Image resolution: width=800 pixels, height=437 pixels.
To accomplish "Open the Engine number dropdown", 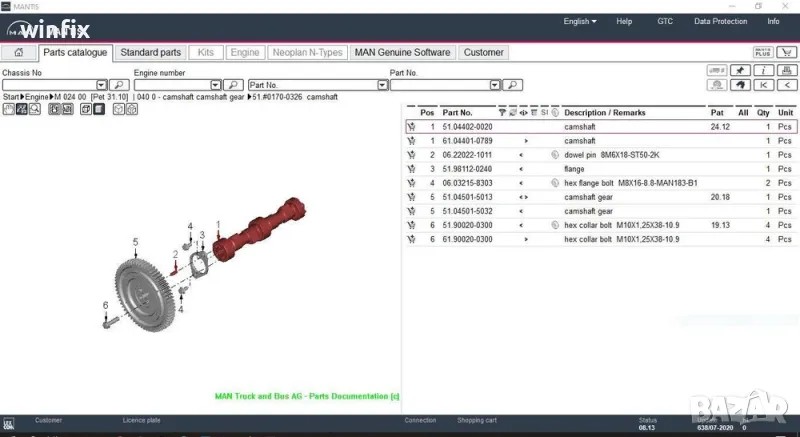I will [215, 85].
